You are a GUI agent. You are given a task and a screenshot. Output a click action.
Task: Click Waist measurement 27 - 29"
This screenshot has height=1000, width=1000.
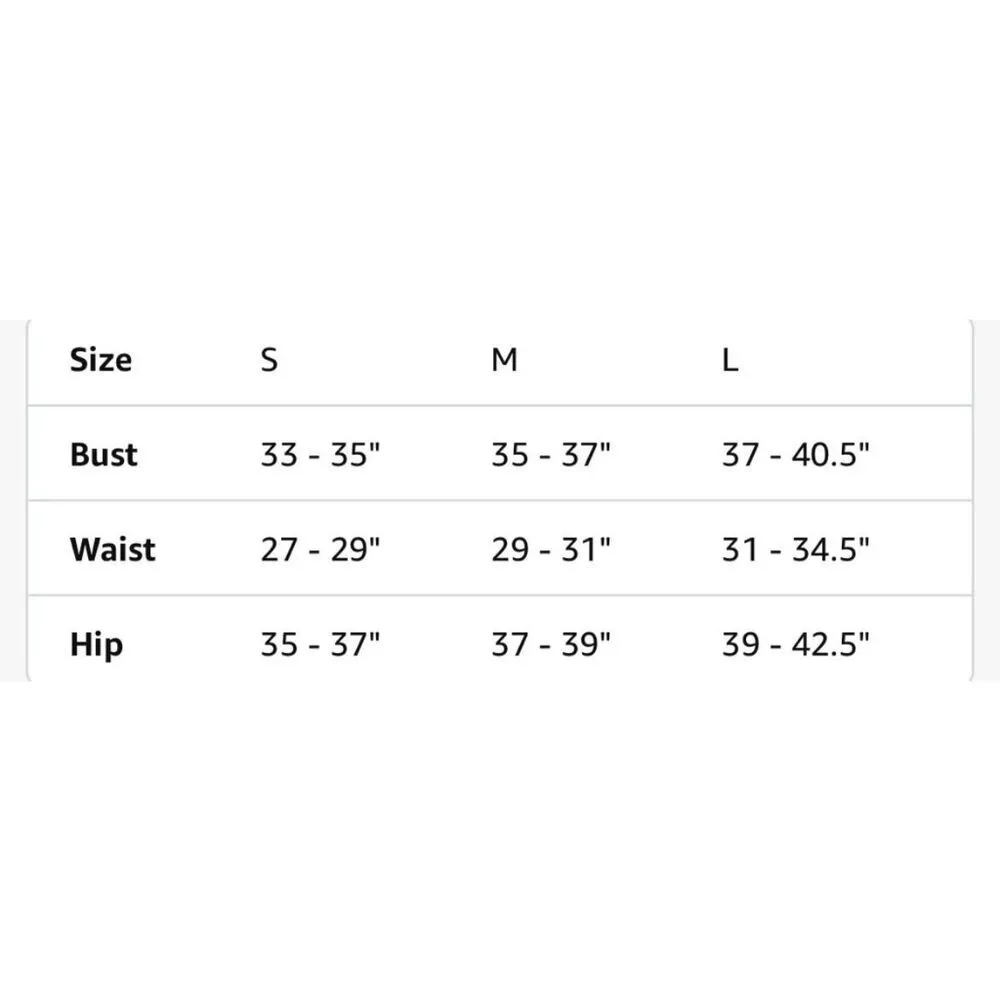pyautogui.click(x=321, y=550)
